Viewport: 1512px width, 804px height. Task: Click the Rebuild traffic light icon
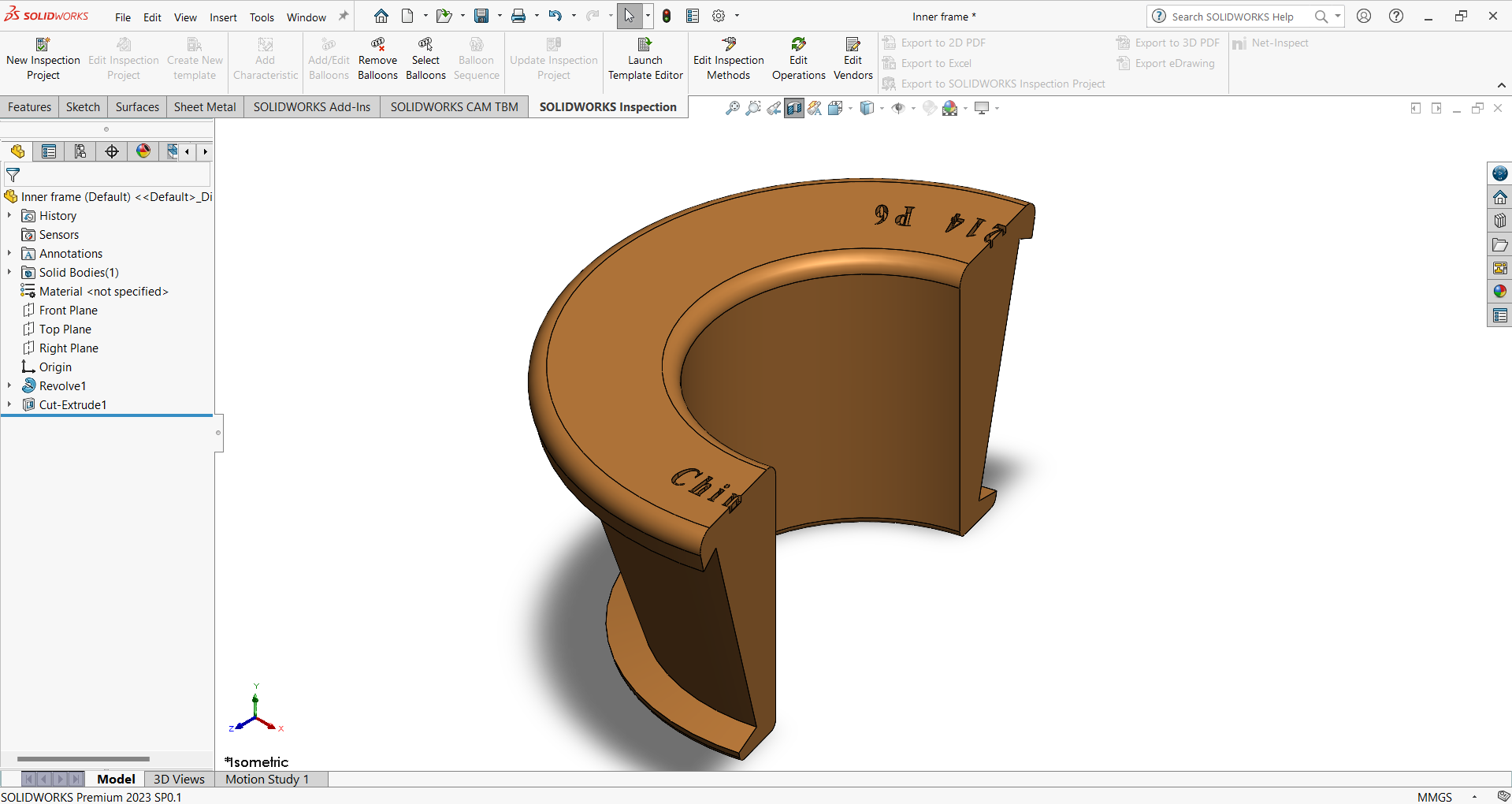tap(667, 16)
